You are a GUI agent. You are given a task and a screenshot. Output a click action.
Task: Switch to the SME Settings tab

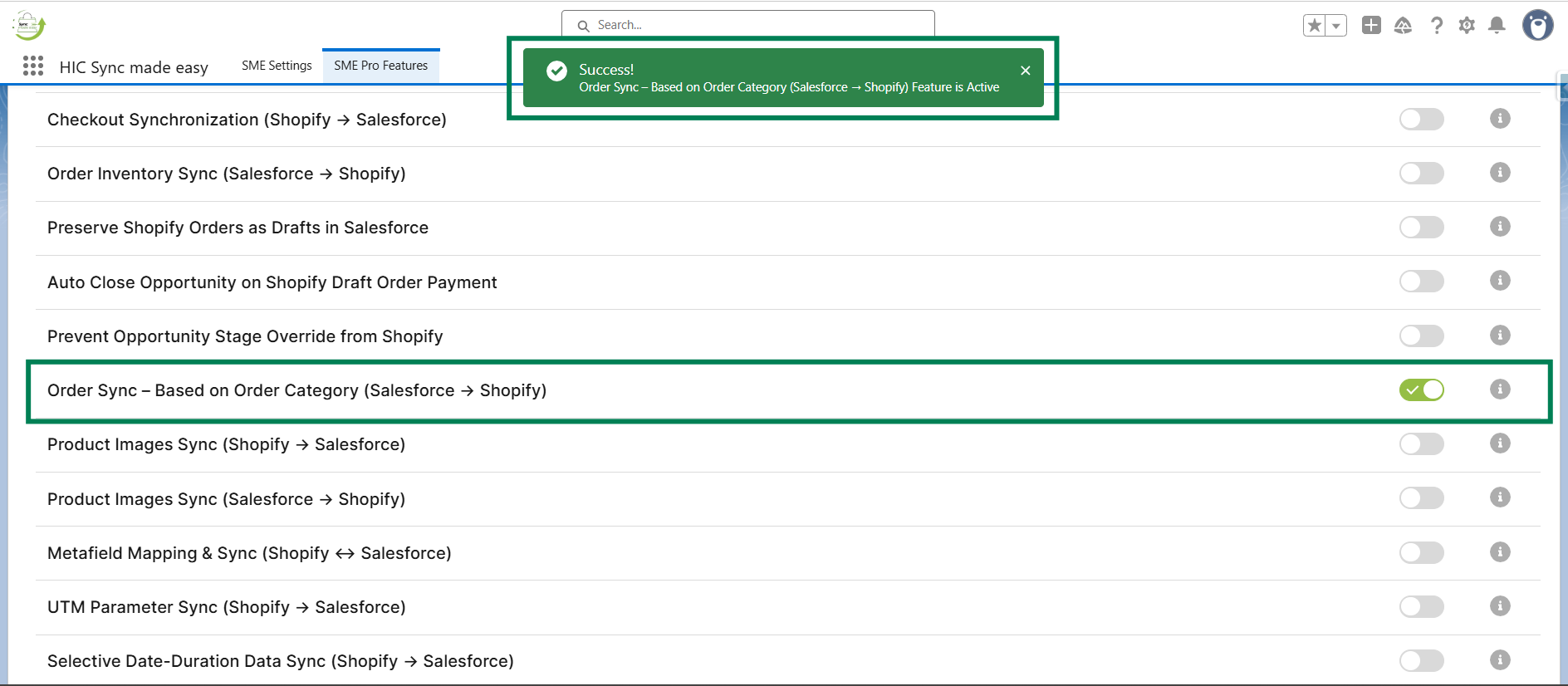pyautogui.click(x=277, y=66)
